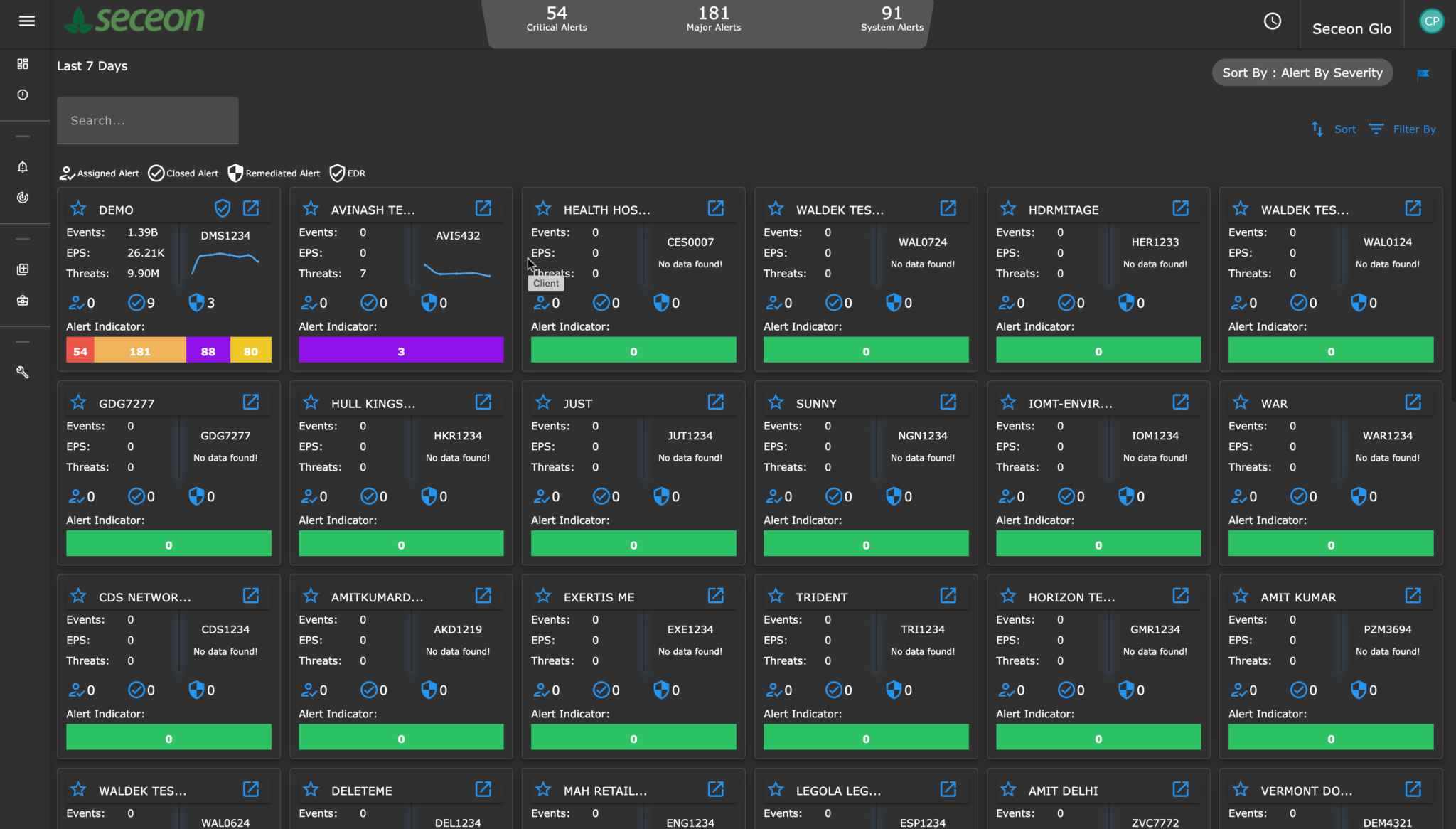Open the wrench tools icon in sidebar
The image size is (1456, 829).
(x=23, y=373)
